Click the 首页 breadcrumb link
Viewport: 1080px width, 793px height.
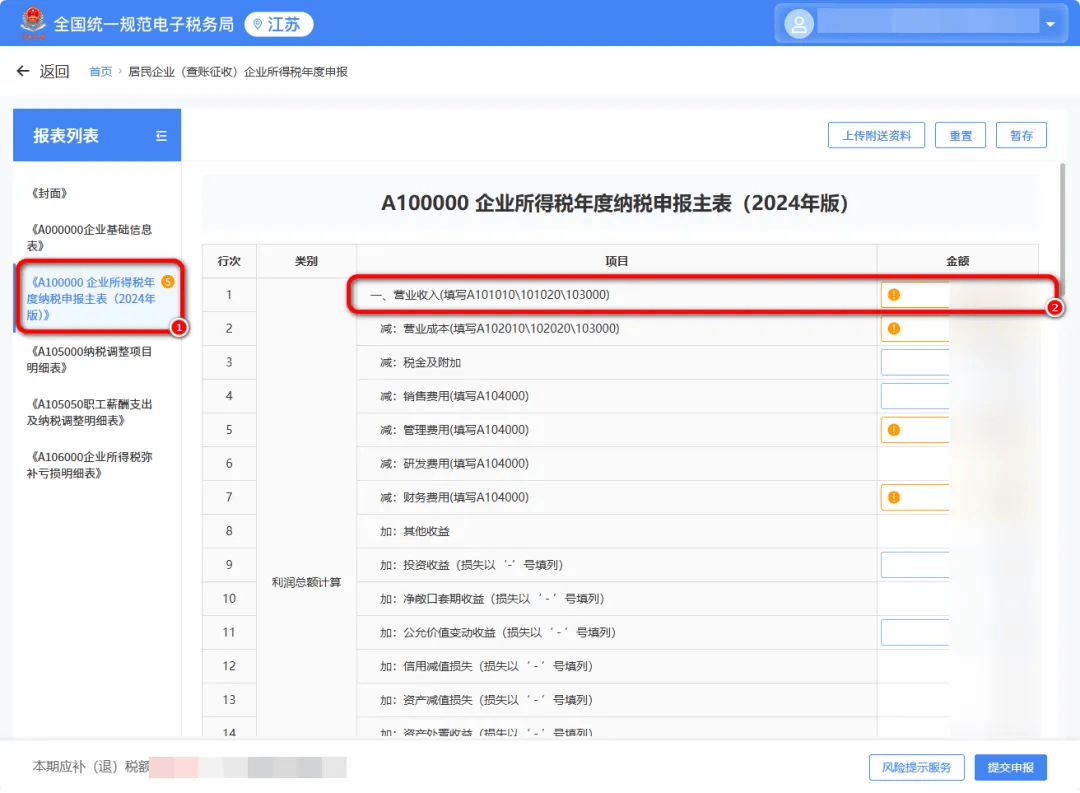pyautogui.click(x=101, y=72)
